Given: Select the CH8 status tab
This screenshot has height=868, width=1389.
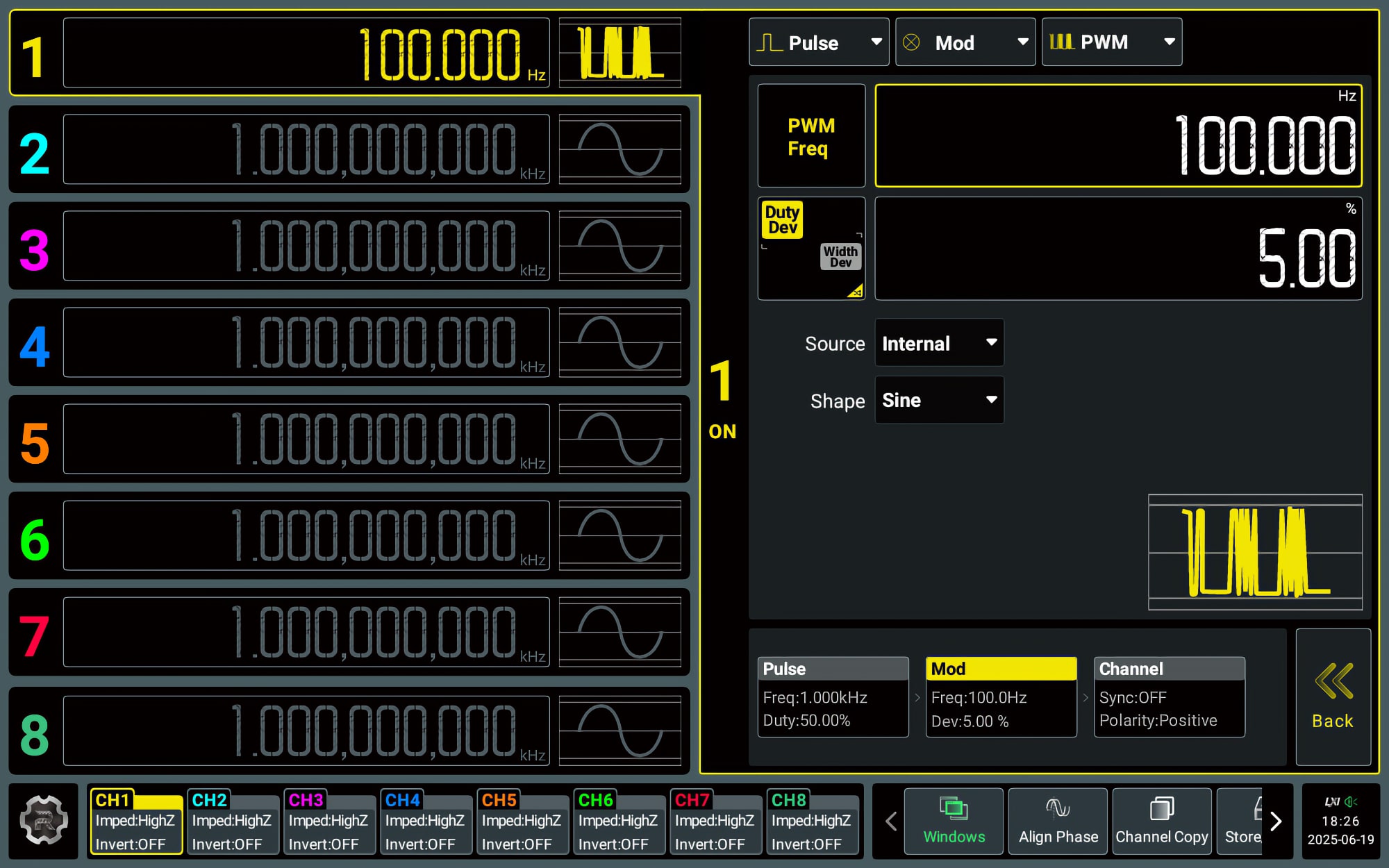Looking at the screenshot, I should pyautogui.click(x=812, y=821).
